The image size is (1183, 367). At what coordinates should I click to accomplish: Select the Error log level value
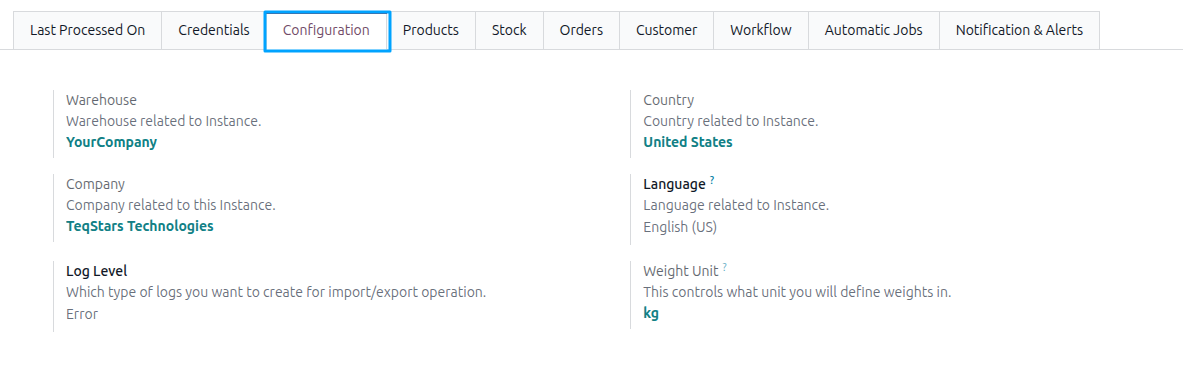(82, 314)
